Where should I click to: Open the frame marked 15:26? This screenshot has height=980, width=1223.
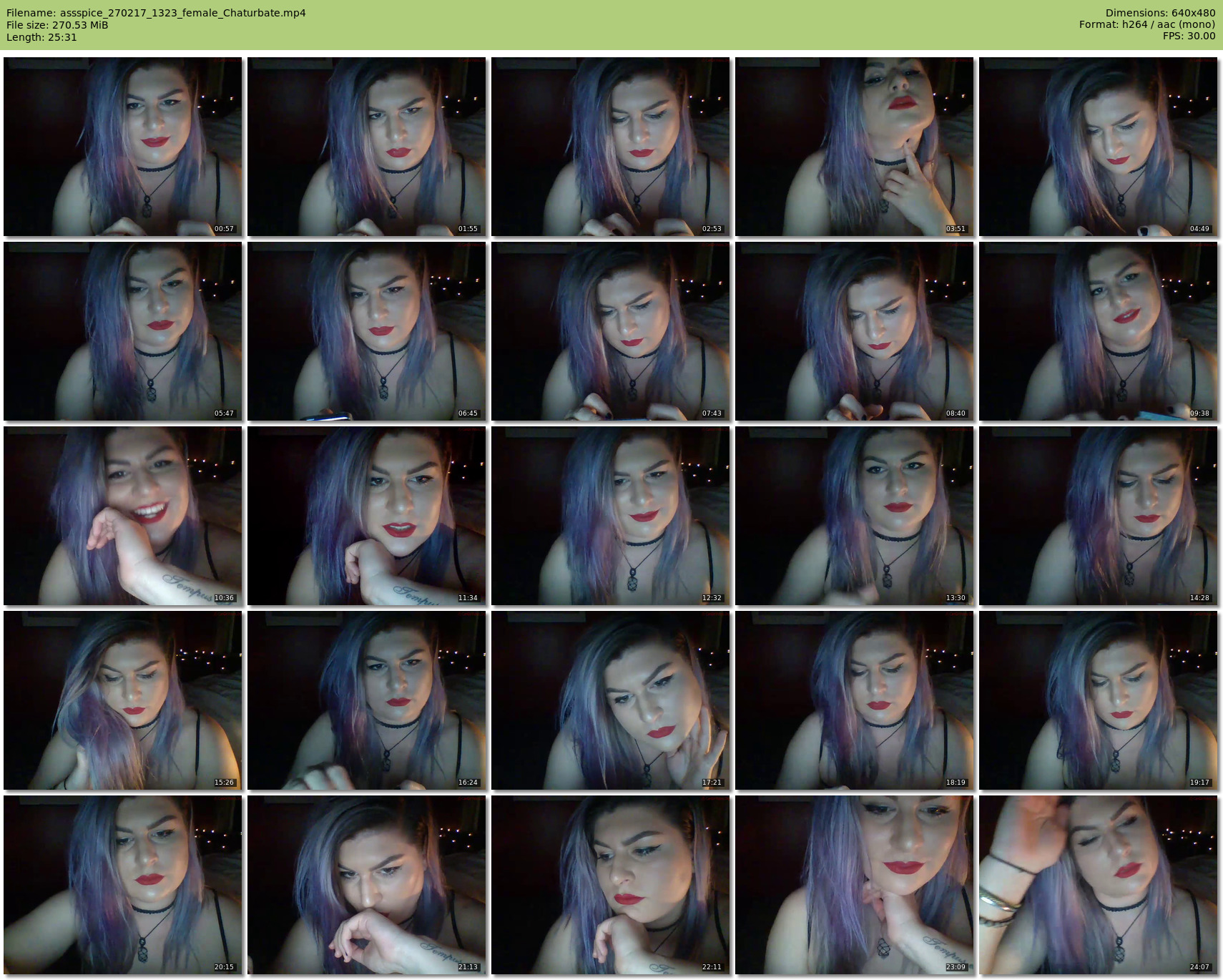[123, 700]
